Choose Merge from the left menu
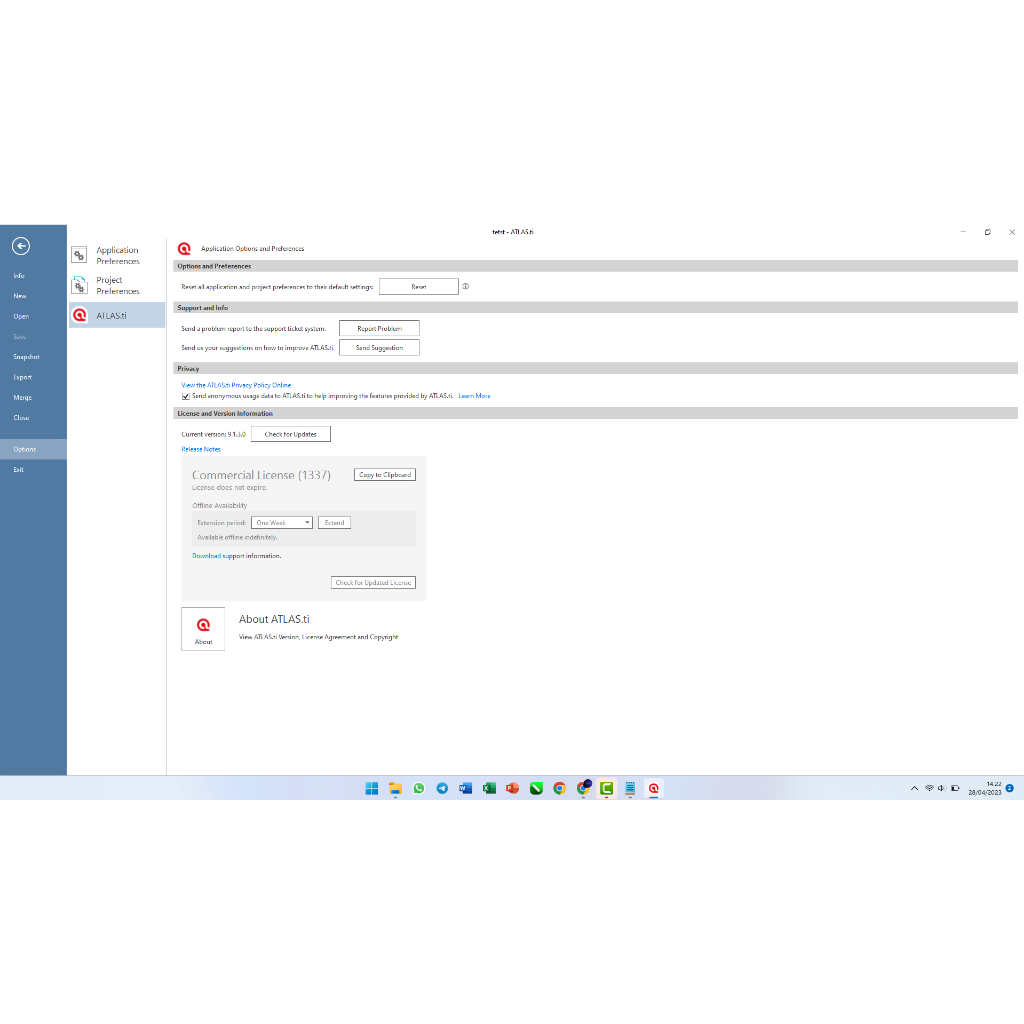Screen dimensions: 1024x1024 pyautogui.click(x=22, y=397)
